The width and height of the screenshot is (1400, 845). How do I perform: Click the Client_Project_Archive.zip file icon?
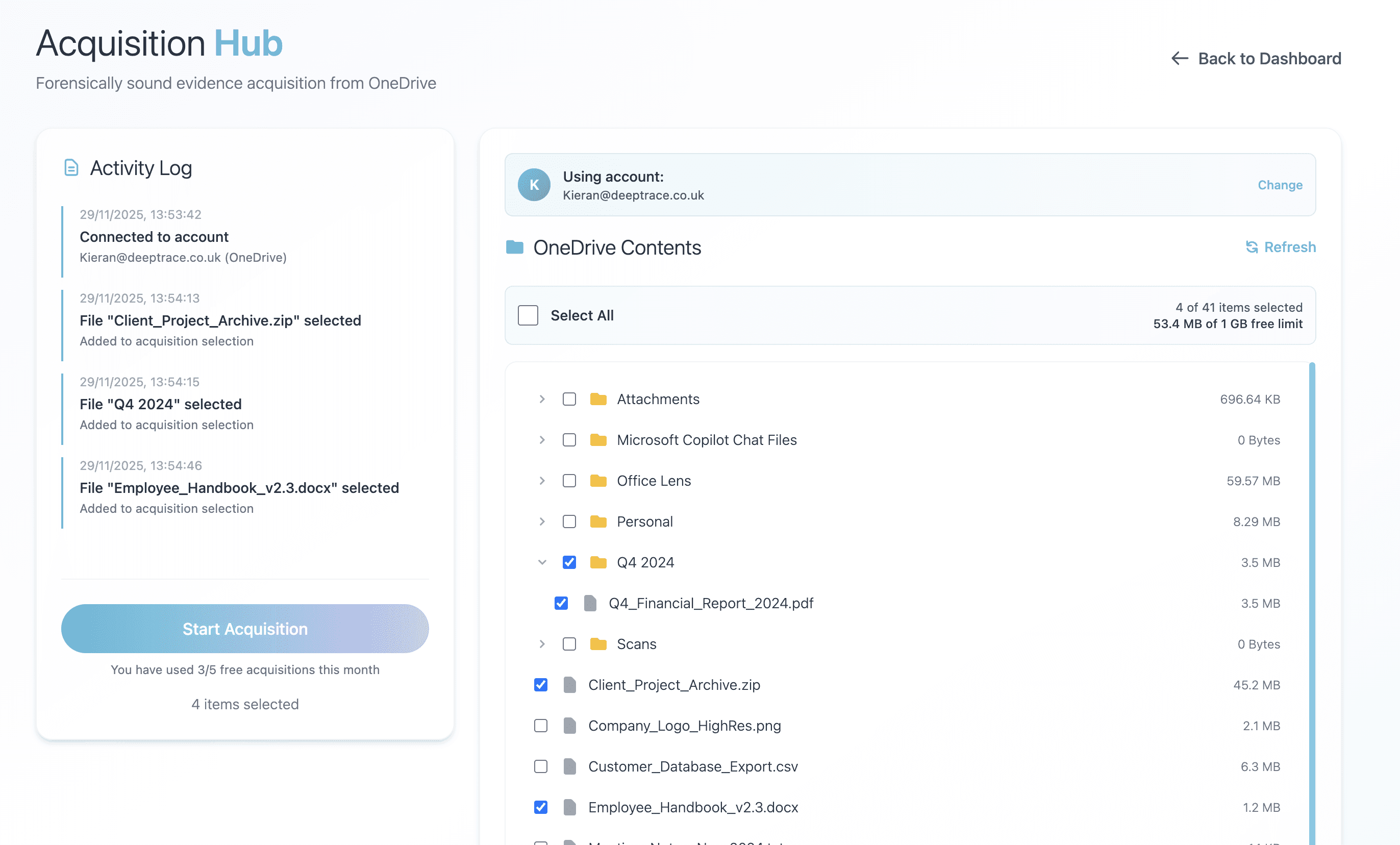[569, 685]
